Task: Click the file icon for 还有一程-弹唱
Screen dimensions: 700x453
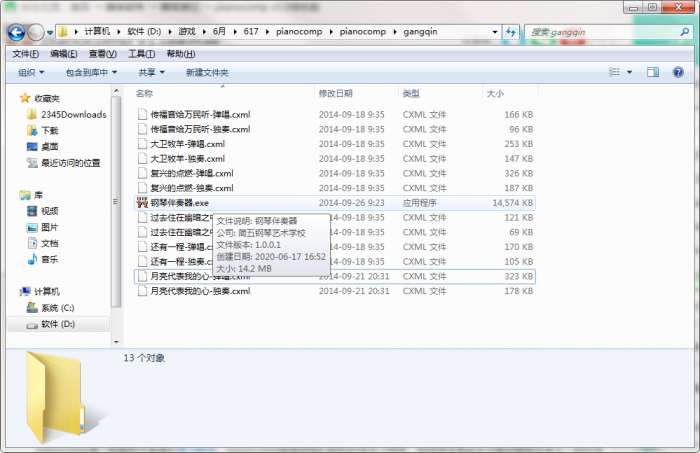Action: (x=142, y=247)
